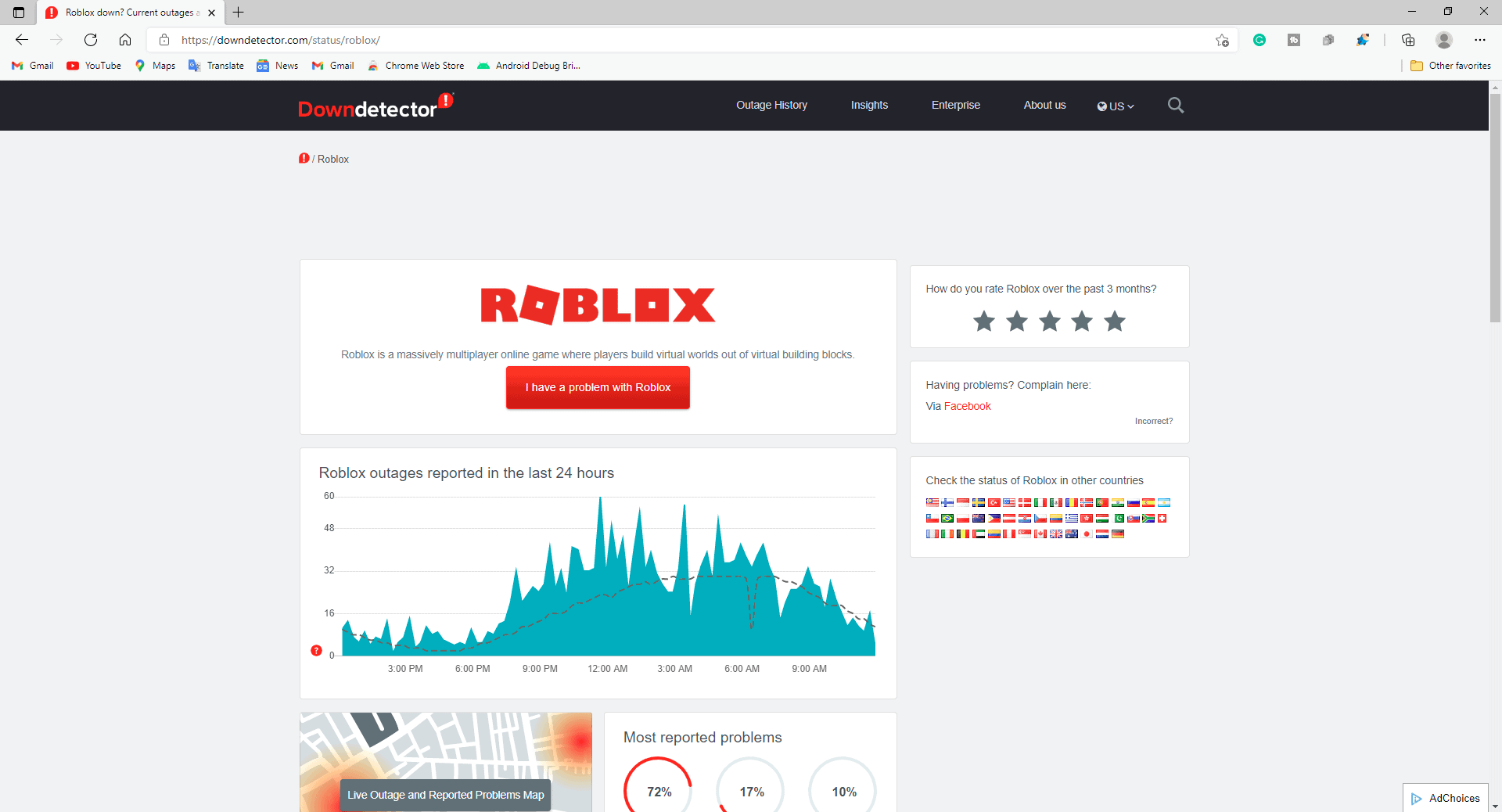The width and height of the screenshot is (1502, 812).
Task: Open the browser Collections icon
Action: (1408, 40)
